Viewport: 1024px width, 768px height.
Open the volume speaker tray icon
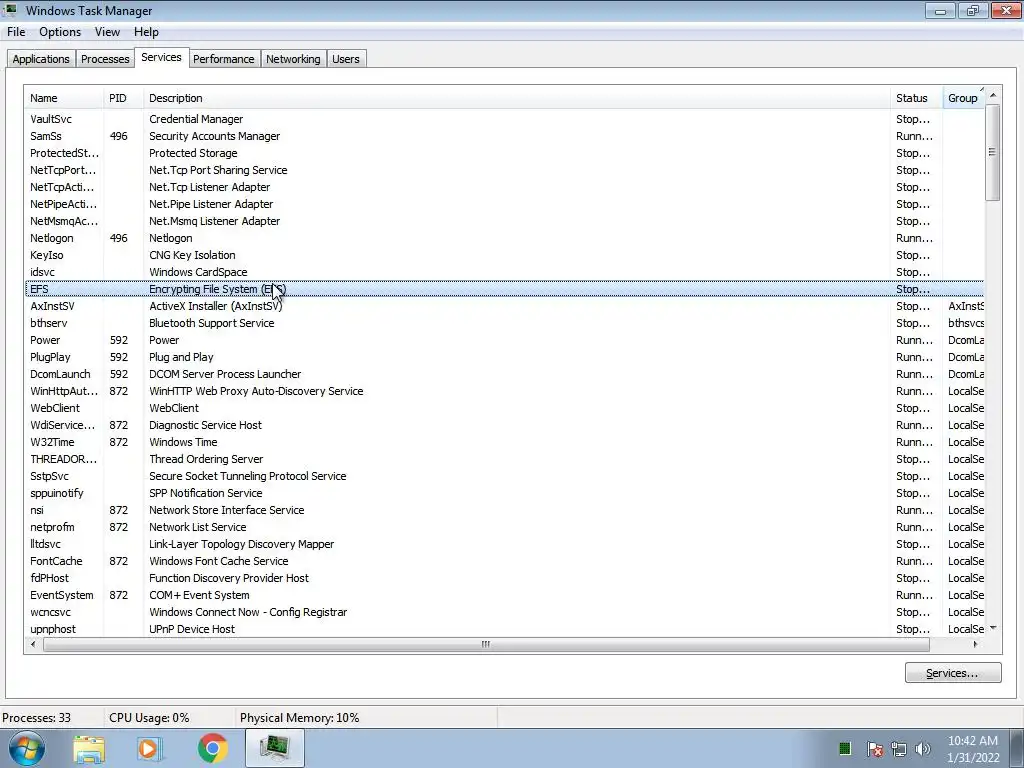[923, 748]
